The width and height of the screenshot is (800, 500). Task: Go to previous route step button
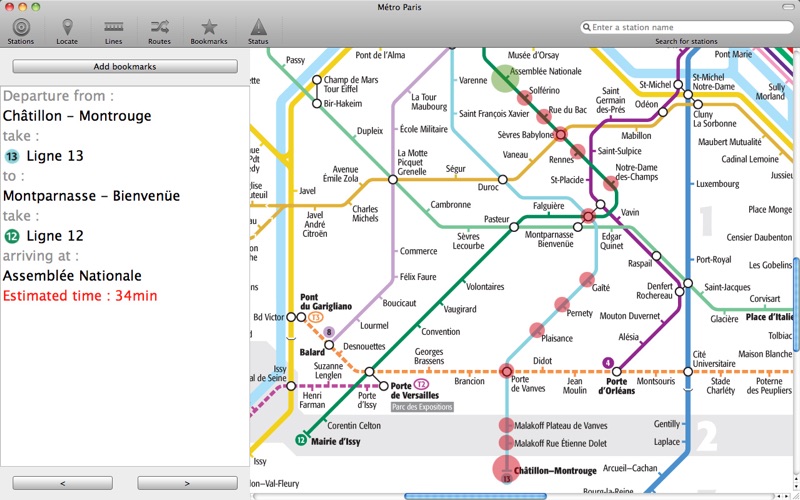(x=63, y=483)
